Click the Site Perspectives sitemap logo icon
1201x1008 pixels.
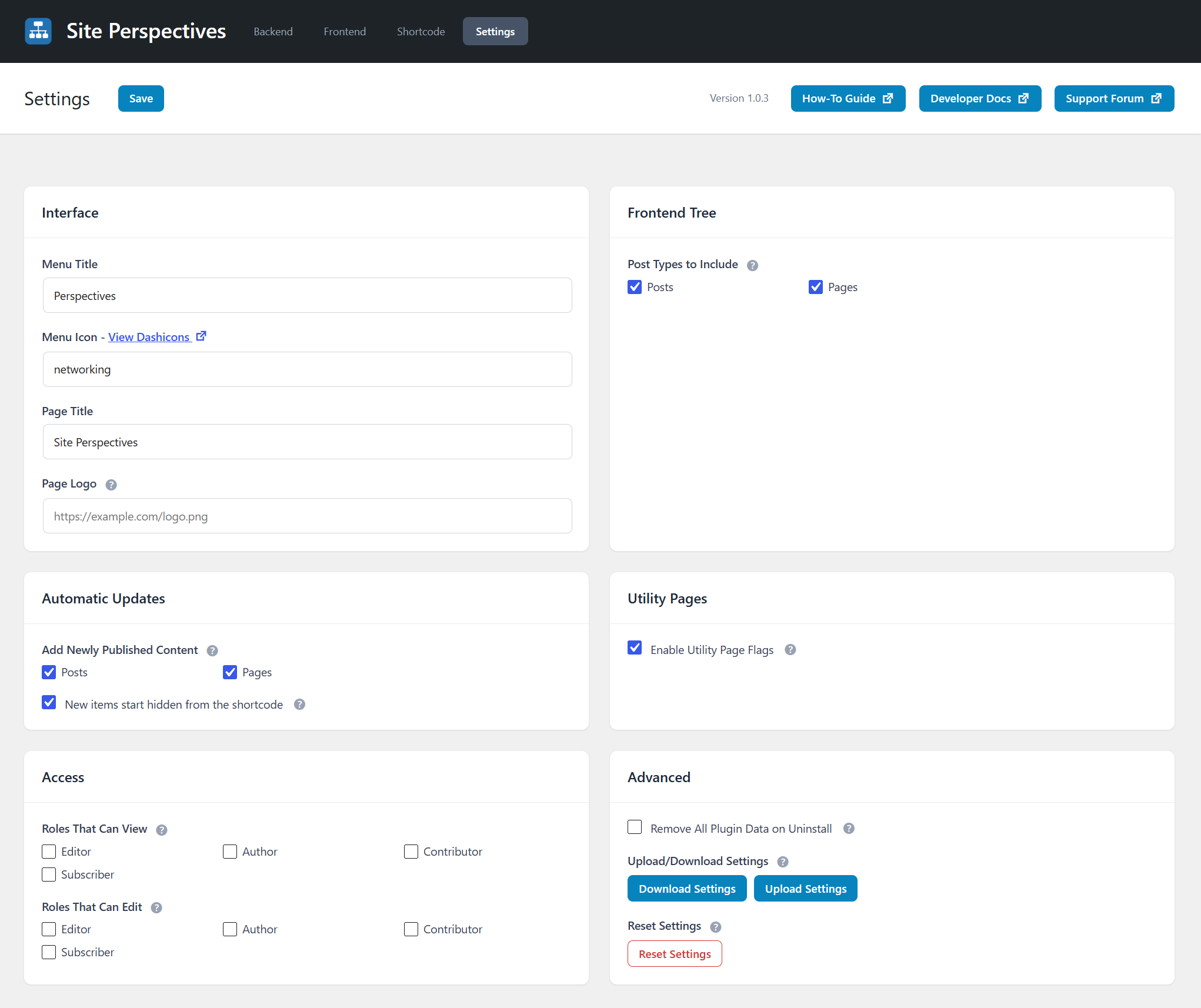(x=38, y=31)
